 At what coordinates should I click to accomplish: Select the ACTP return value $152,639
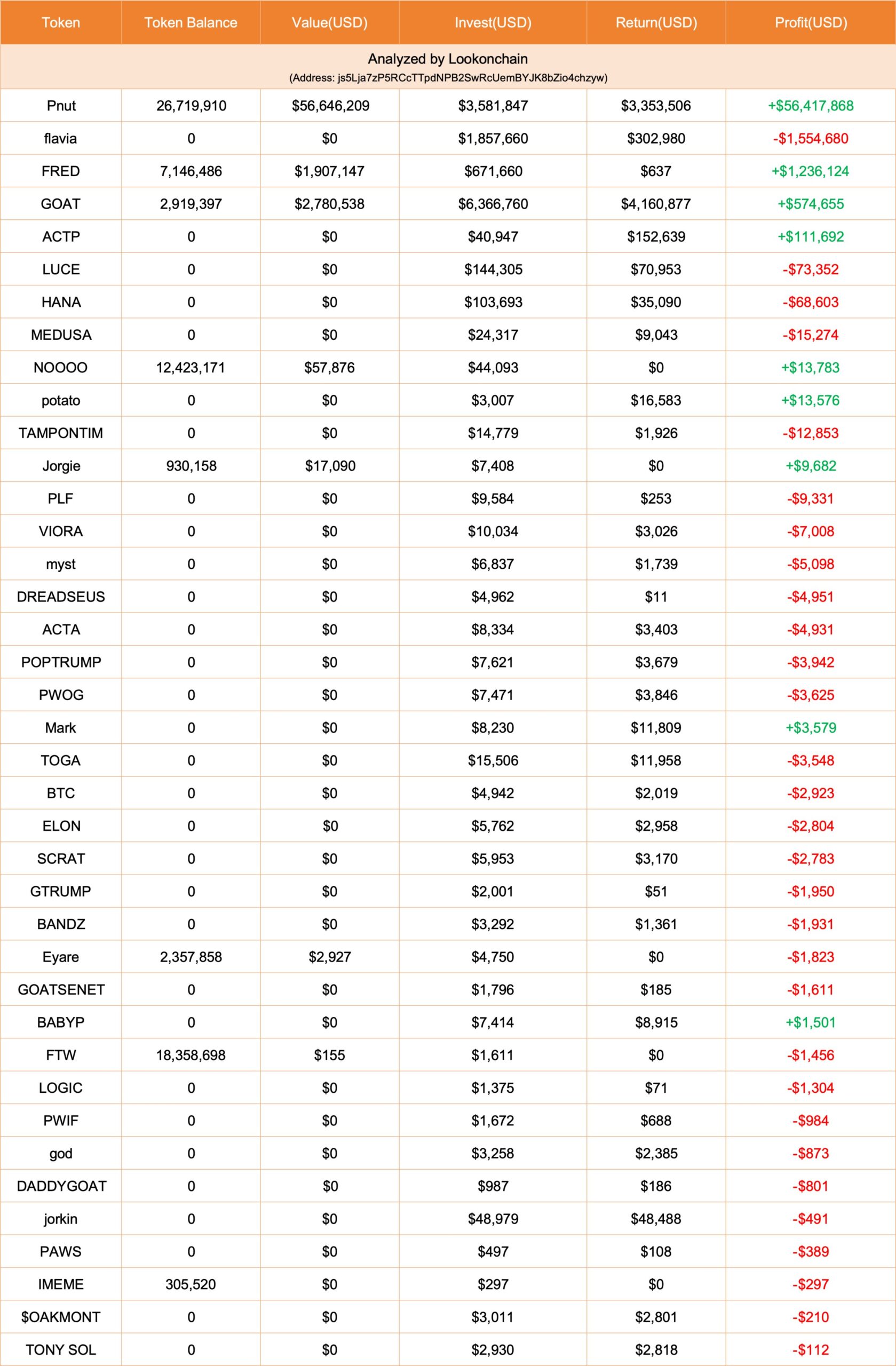click(x=656, y=236)
